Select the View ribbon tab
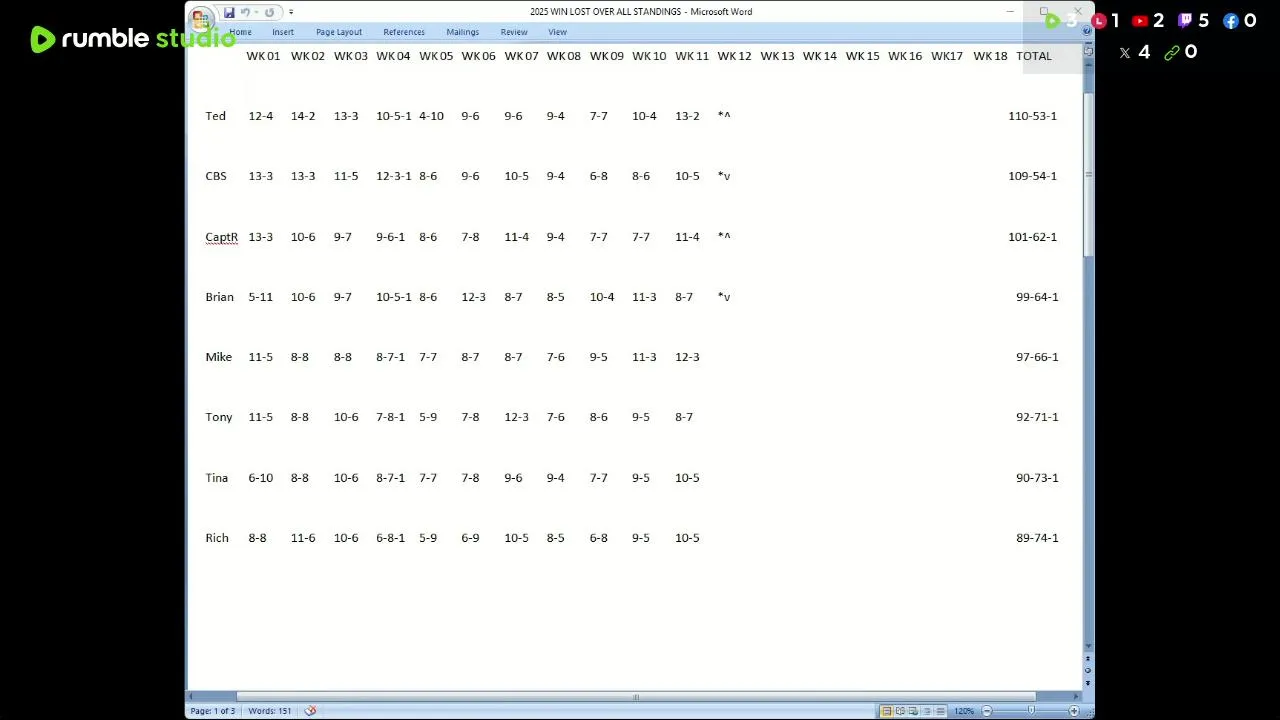 tap(557, 32)
